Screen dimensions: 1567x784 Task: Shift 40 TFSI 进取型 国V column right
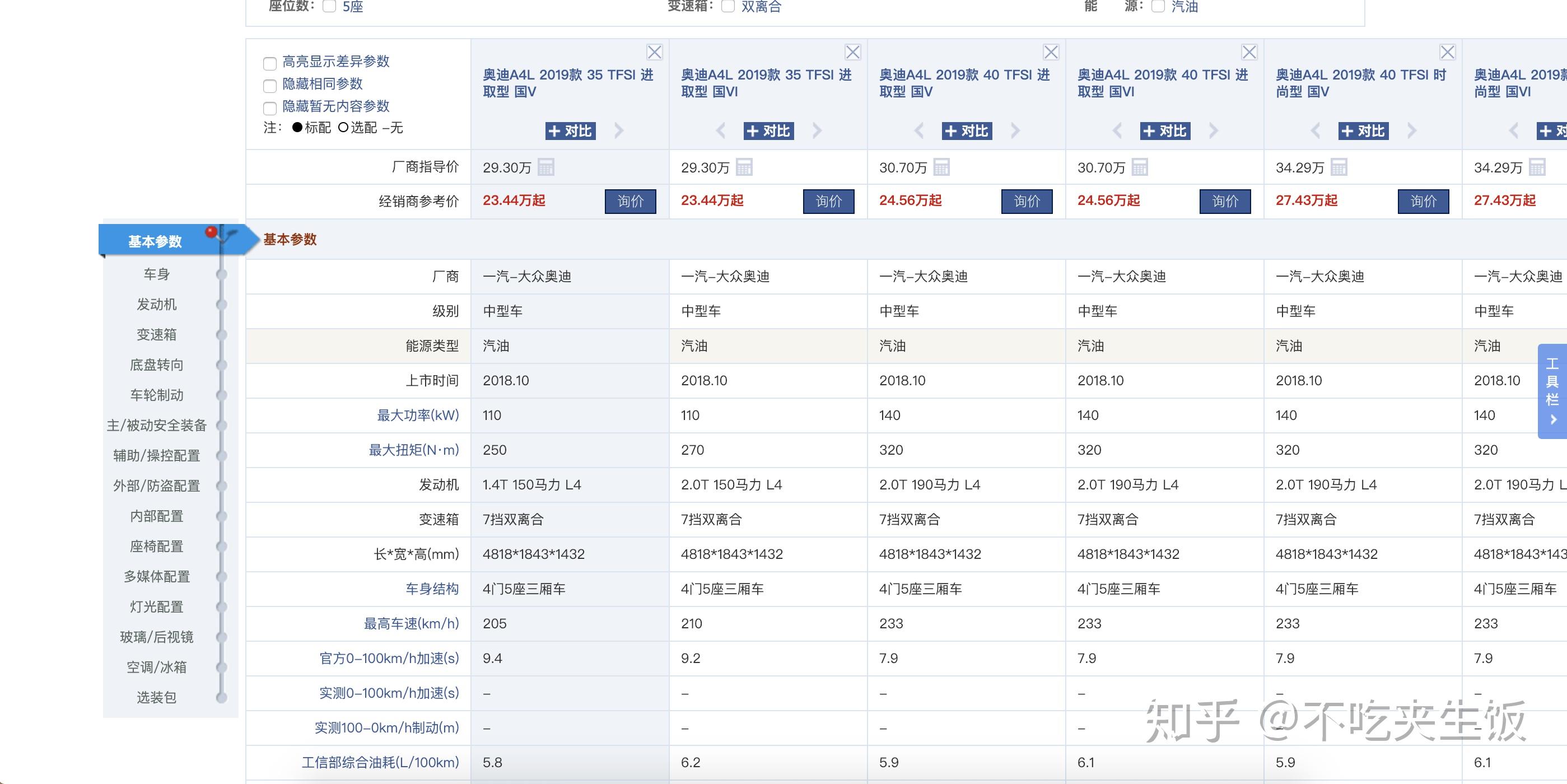pyautogui.click(x=1015, y=131)
